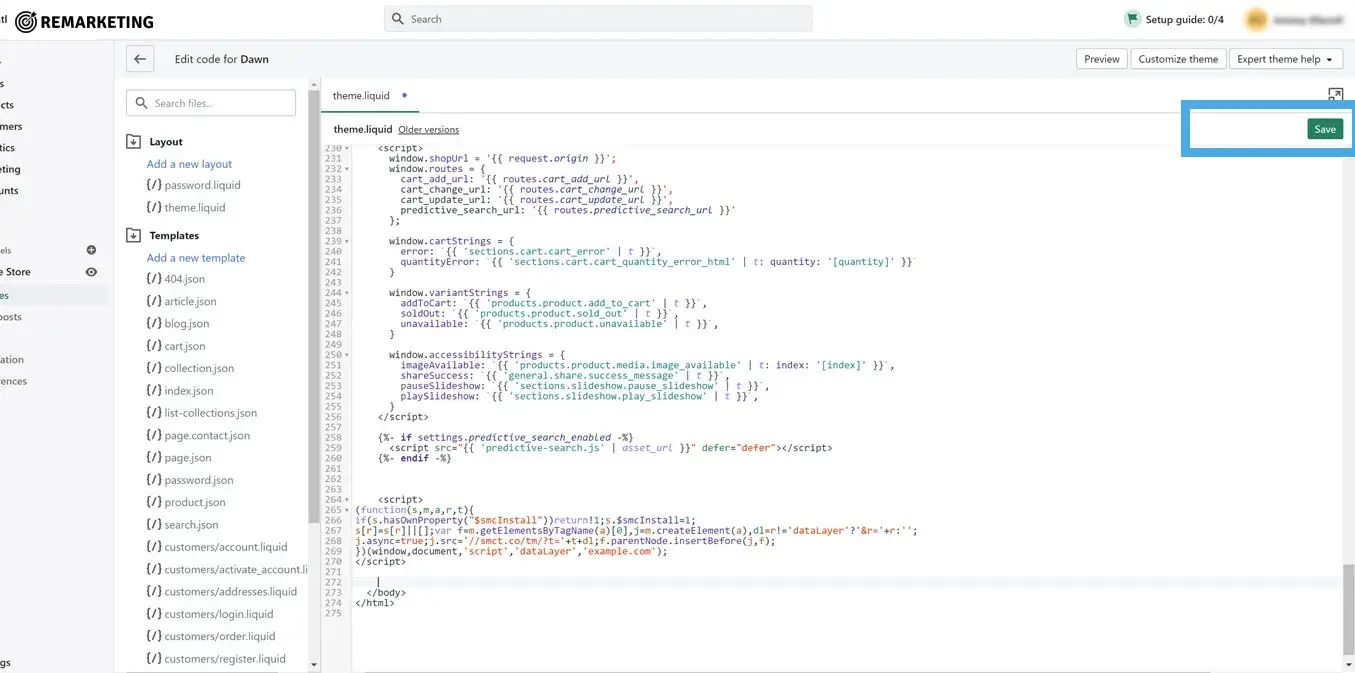Viewport: 1355px width, 673px height.
Task: Switch to the theme.liquid editor tab
Action: point(361,96)
